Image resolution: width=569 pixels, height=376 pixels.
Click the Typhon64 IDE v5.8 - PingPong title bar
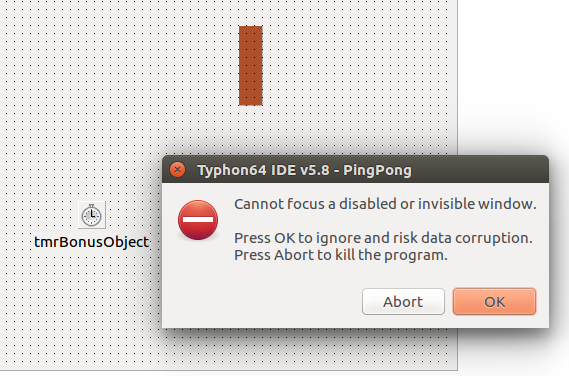pos(355,169)
